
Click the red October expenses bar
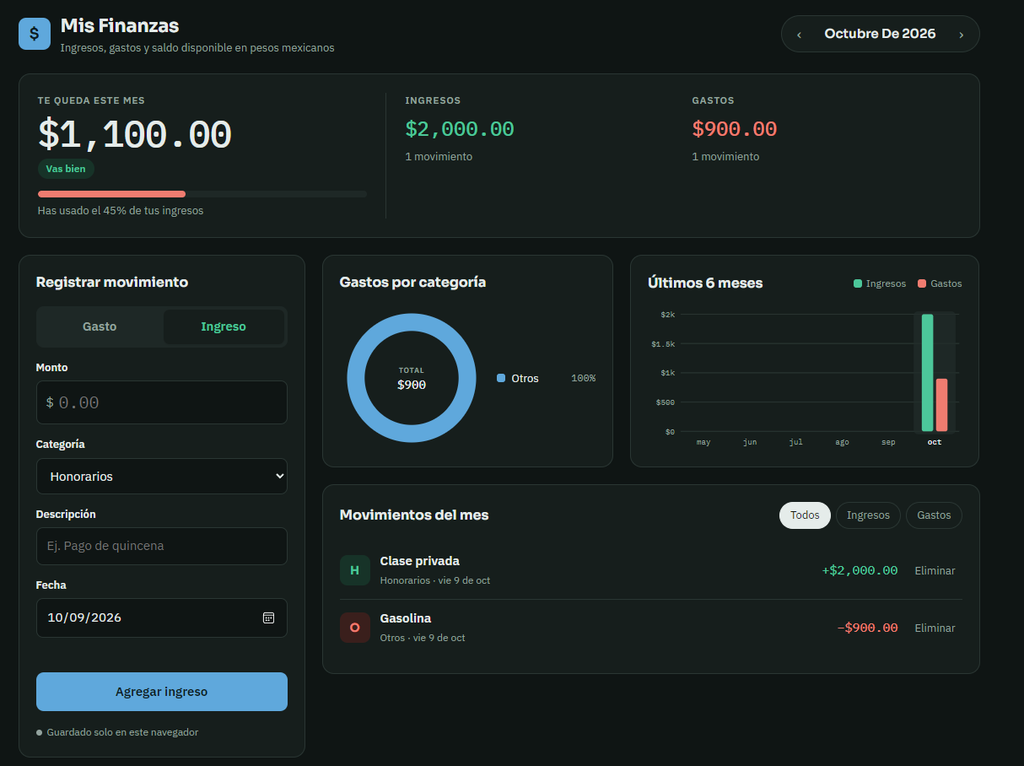(x=942, y=405)
